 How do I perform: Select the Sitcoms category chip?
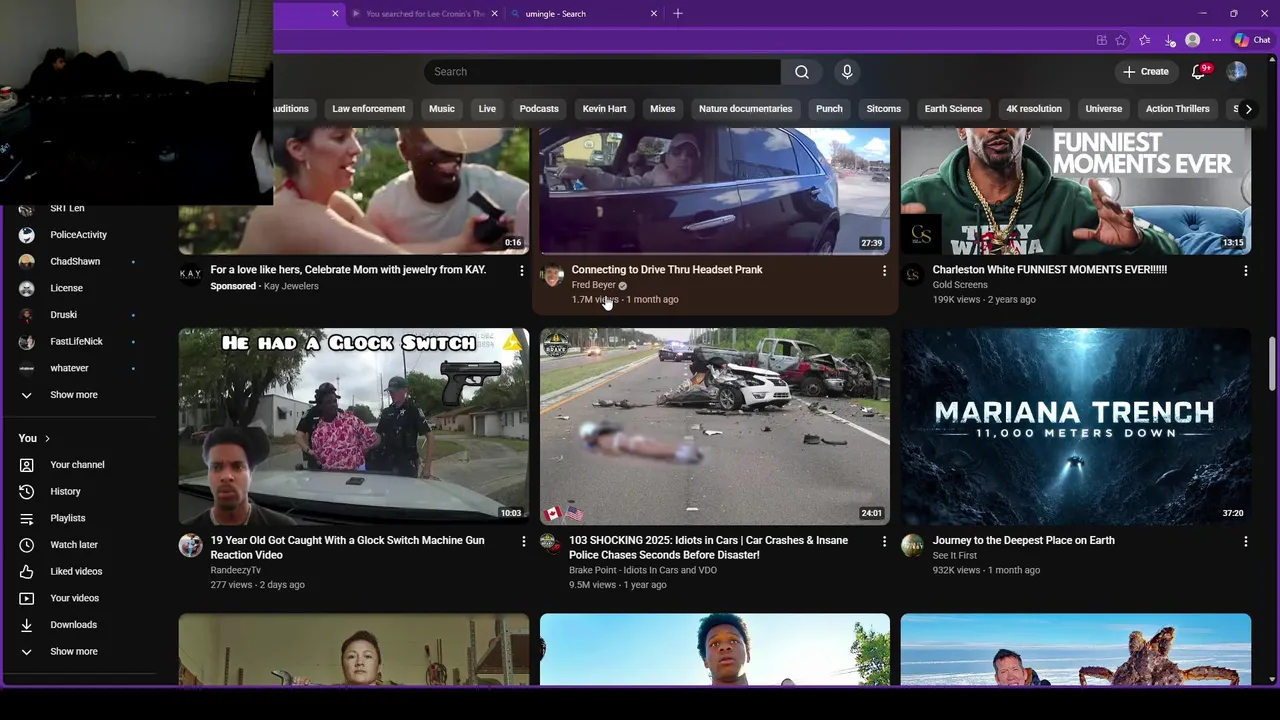[x=884, y=109]
